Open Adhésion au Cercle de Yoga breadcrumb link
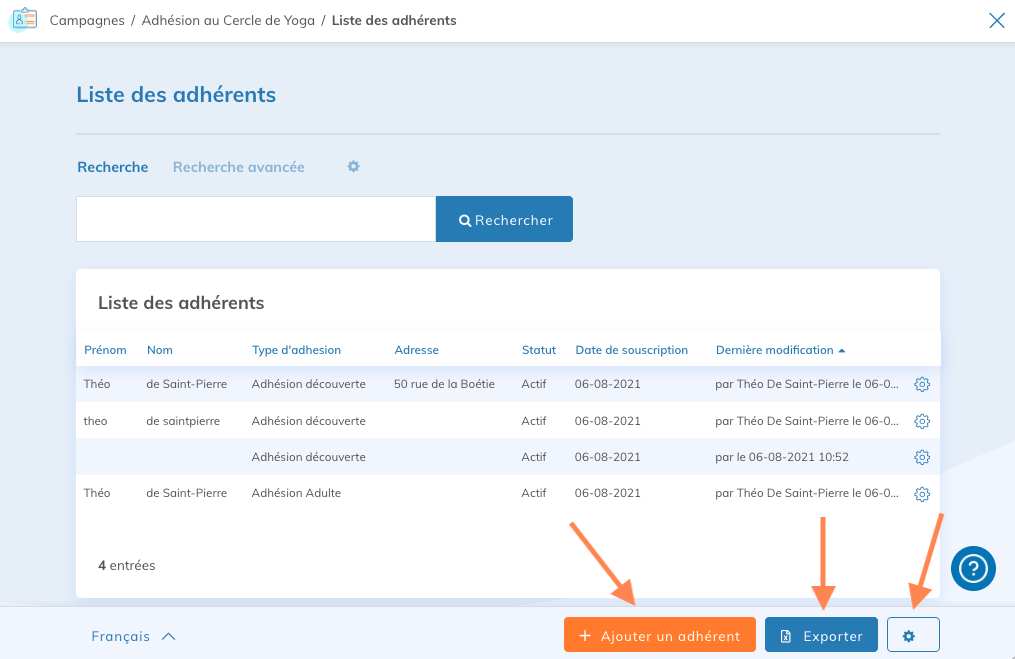Viewport: 1015px width, 659px height. tap(228, 20)
